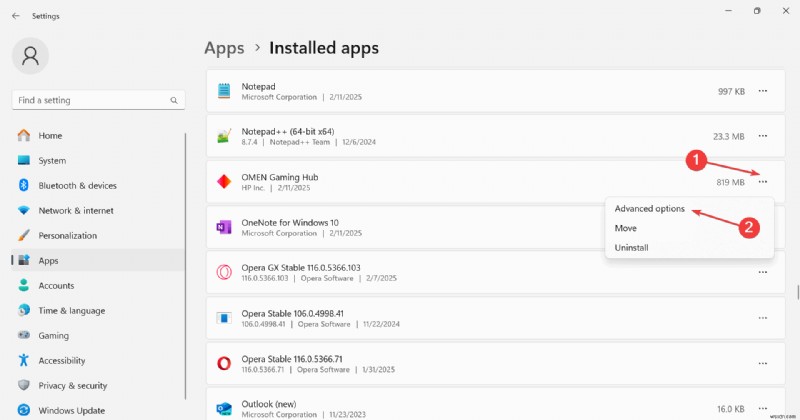
Task: Open more options for Outlook (new)
Action: 763,408
